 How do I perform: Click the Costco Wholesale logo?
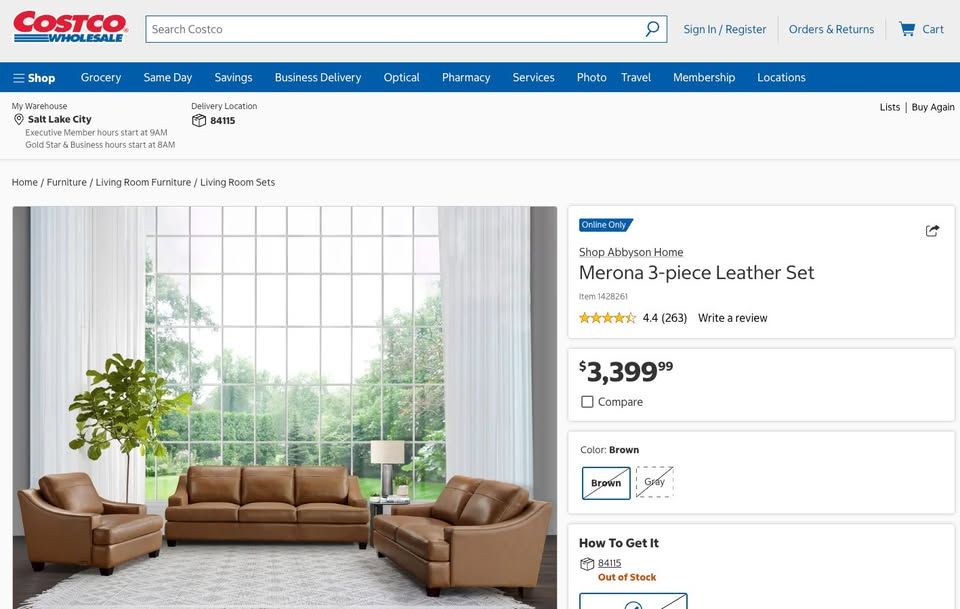(70, 27)
